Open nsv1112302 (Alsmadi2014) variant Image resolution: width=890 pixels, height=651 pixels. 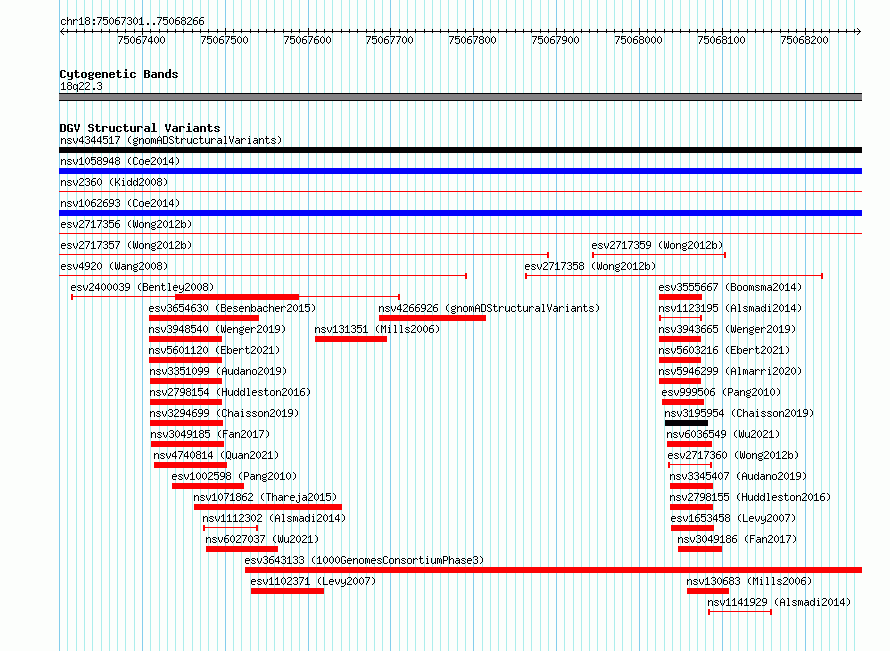point(274,518)
